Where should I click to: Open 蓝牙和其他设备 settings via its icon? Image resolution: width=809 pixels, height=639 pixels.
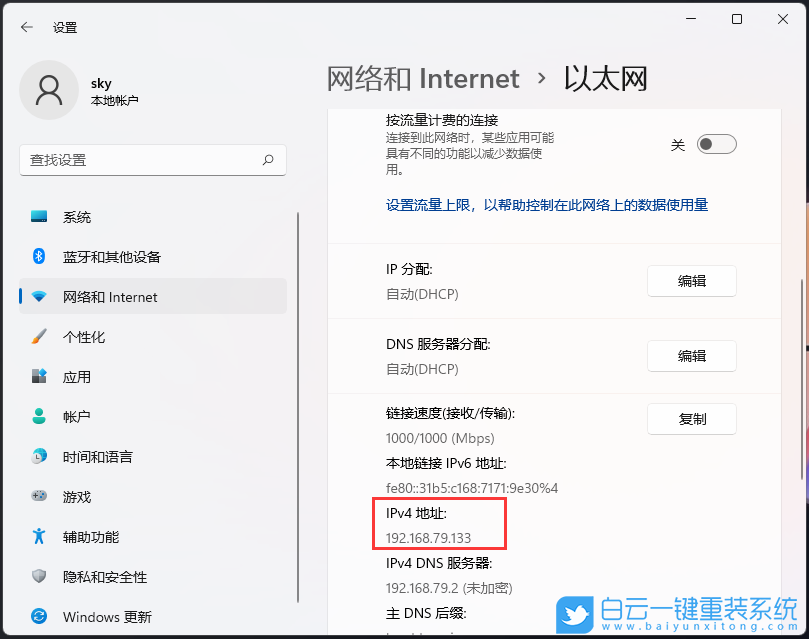pos(38,257)
